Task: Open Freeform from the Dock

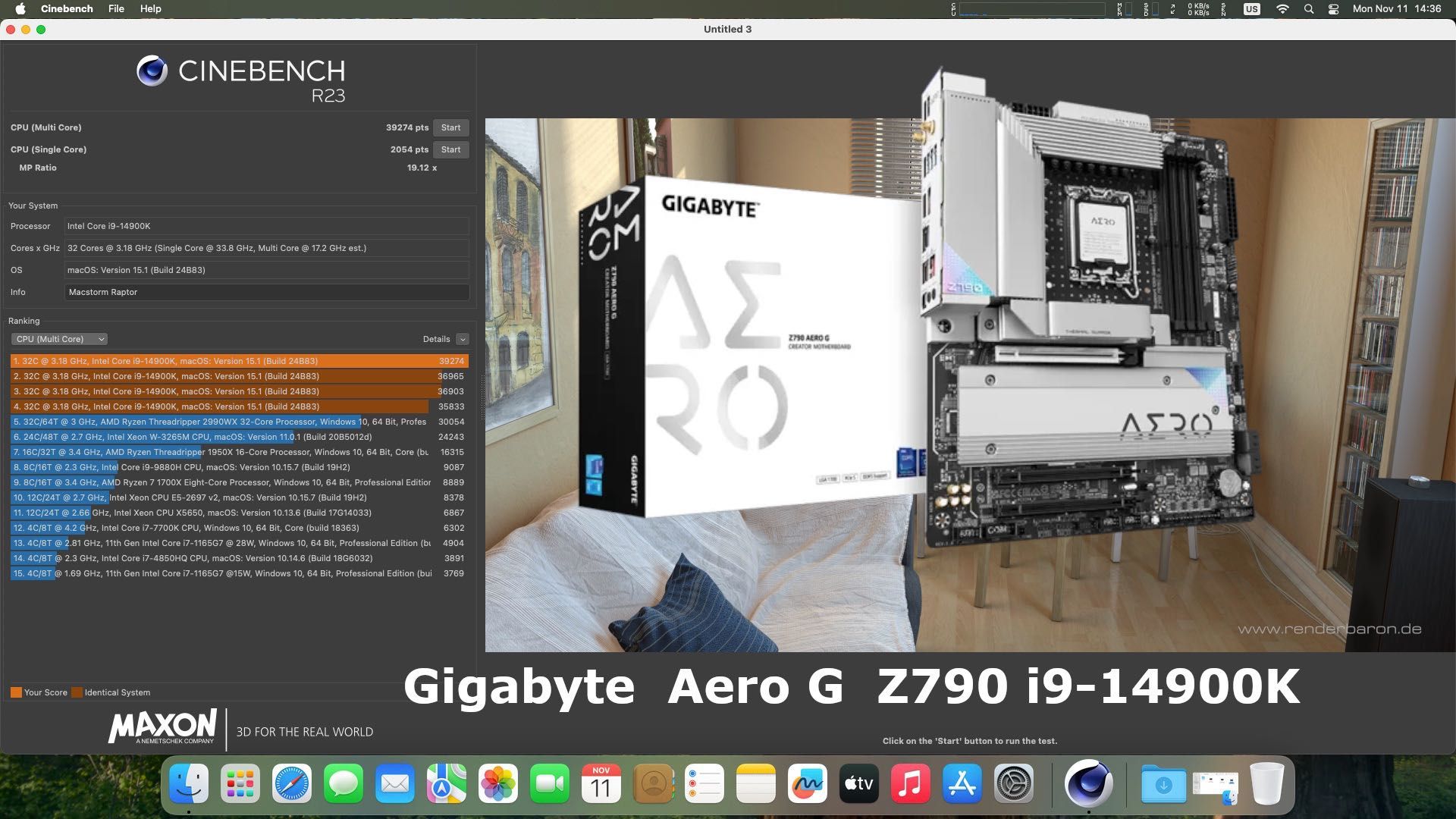Action: click(x=808, y=783)
